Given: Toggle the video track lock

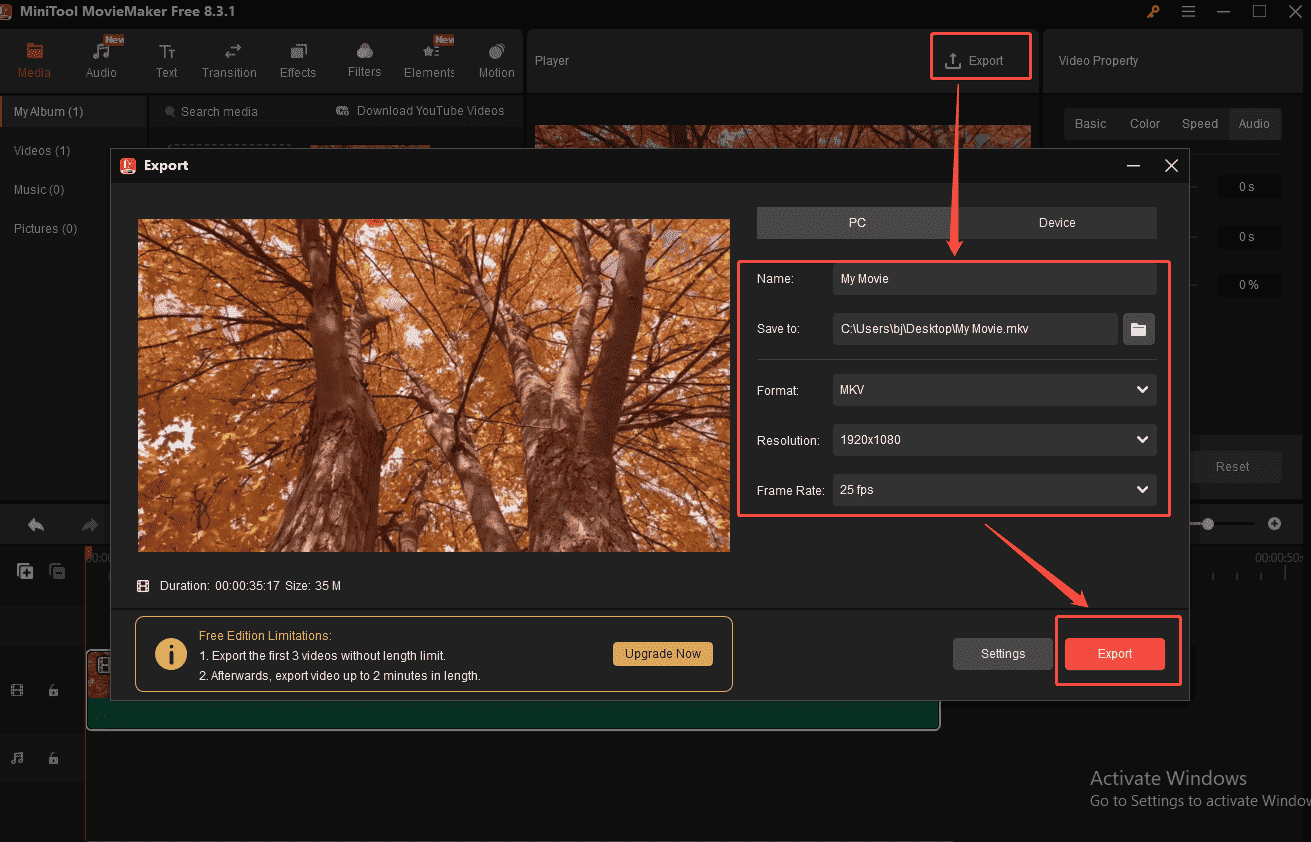Looking at the screenshot, I should point(53,690).
